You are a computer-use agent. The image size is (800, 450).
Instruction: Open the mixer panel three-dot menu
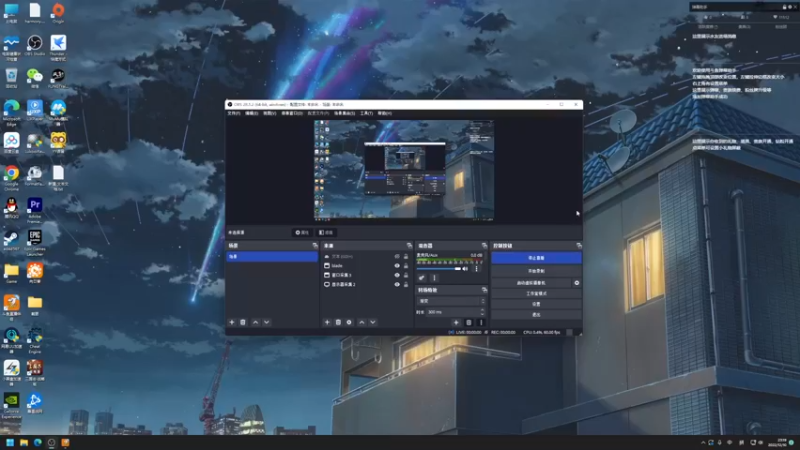click(x=434, y=278)
